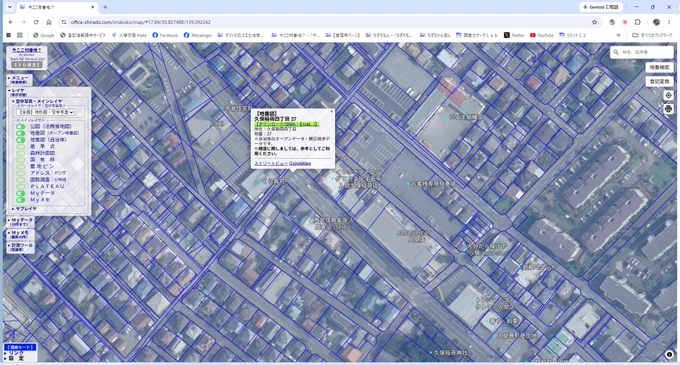Collapse the 空中写真・メインレイヤ section
The height and width of the screenshot is (365, 680).
click(x=38, y=101)
